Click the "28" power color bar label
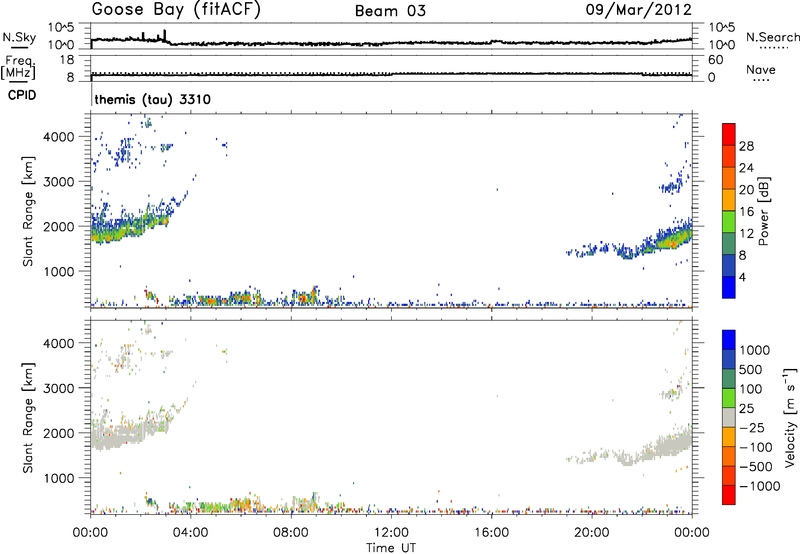This screenshot has height=554, width=800. coord(746,146)
